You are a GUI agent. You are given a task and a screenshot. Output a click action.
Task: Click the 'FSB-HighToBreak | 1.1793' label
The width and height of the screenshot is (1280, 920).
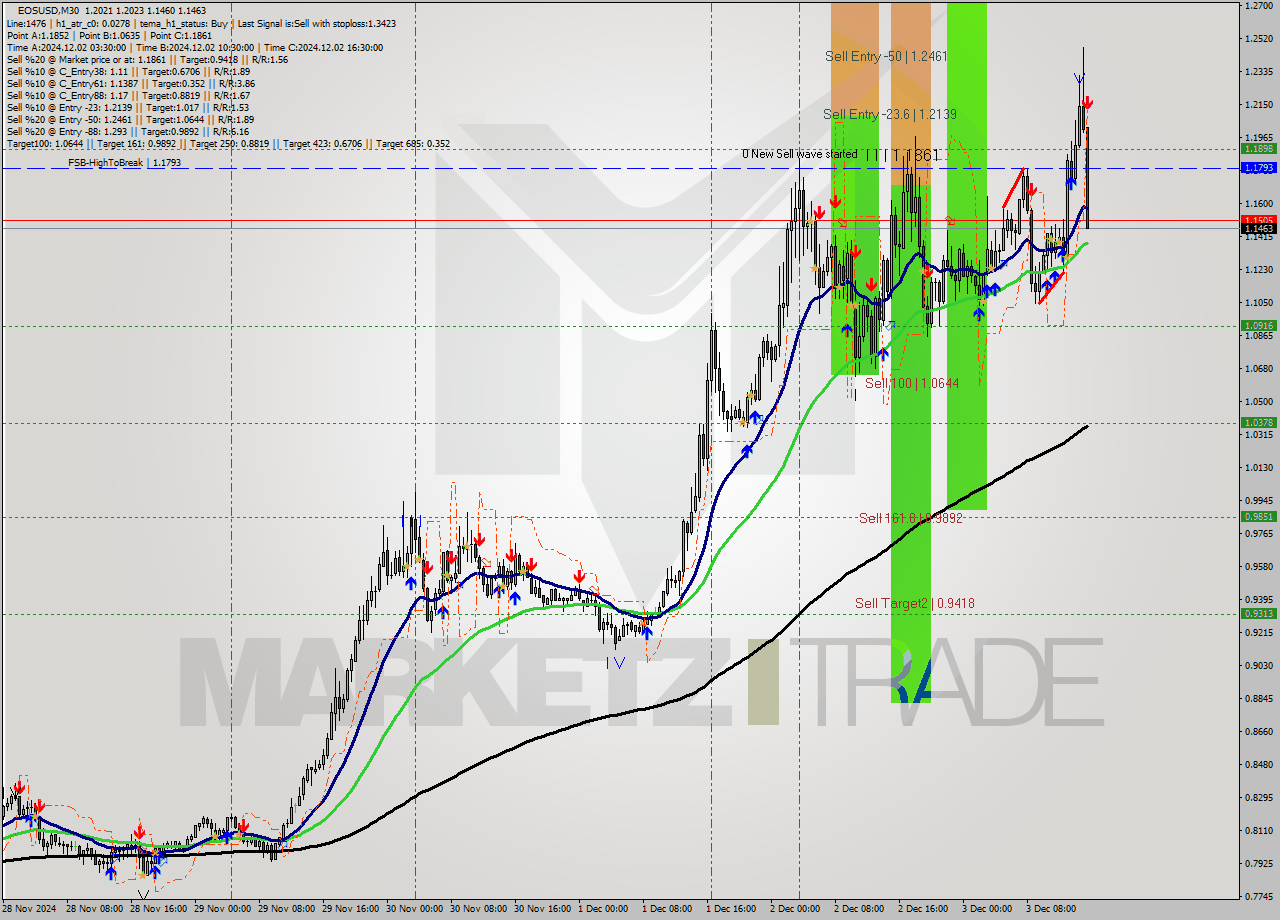pos(124,162)
